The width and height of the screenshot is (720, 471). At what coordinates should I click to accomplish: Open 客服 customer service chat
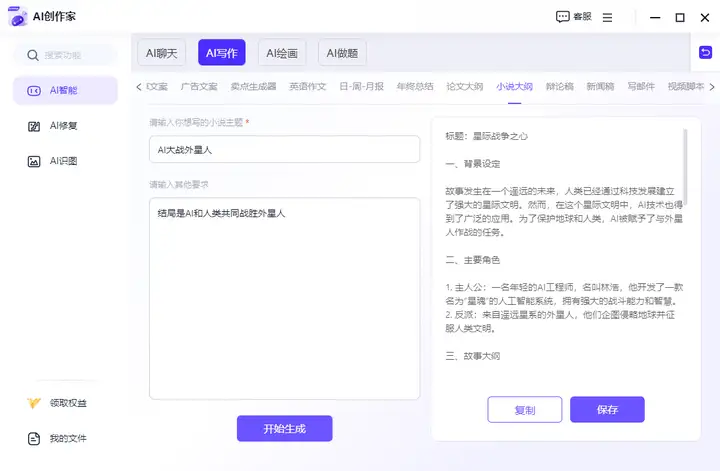point(573,17)
